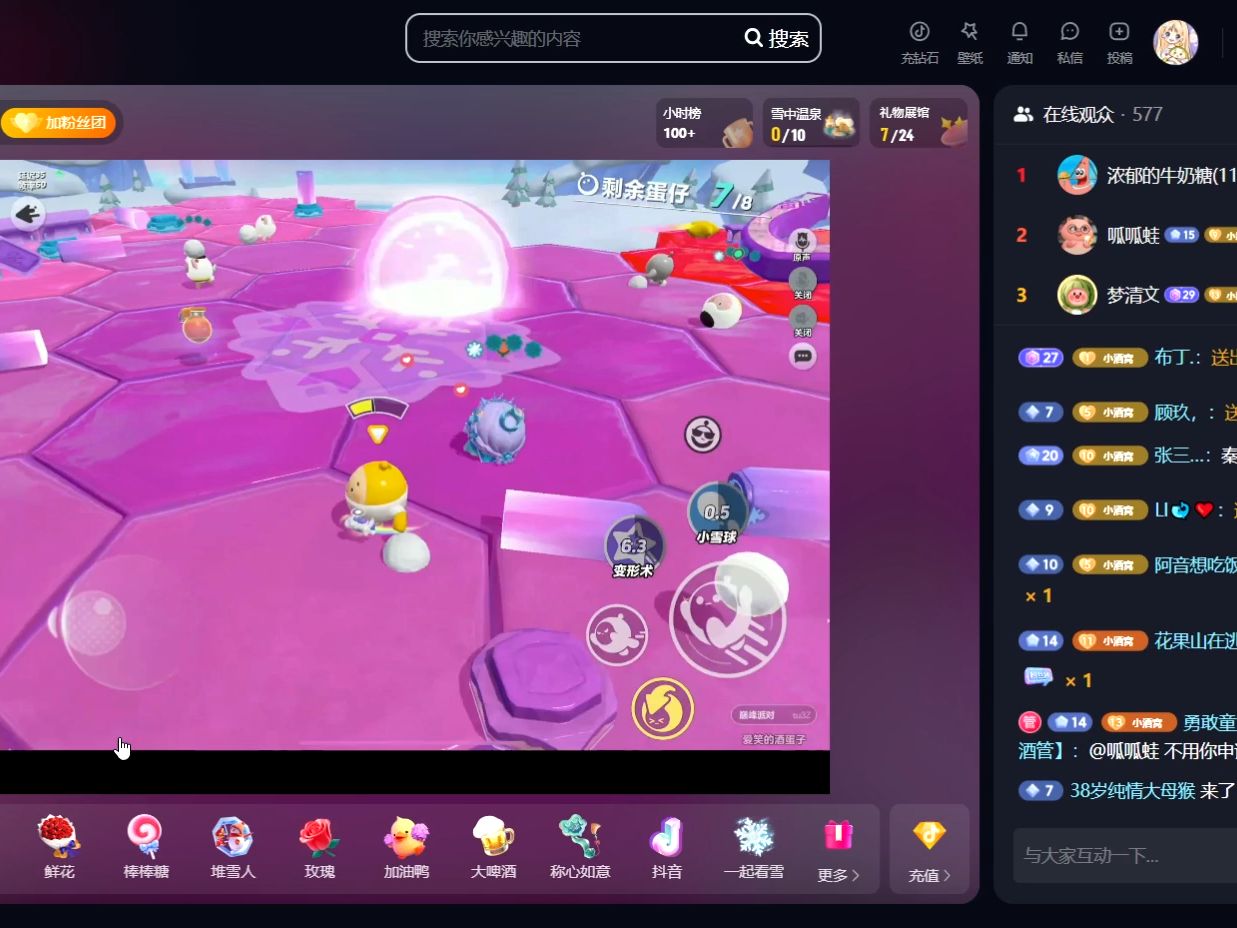Send the 称心如意 gift
Viewport: 1237px width, 928px height.
tap(580, 847)
